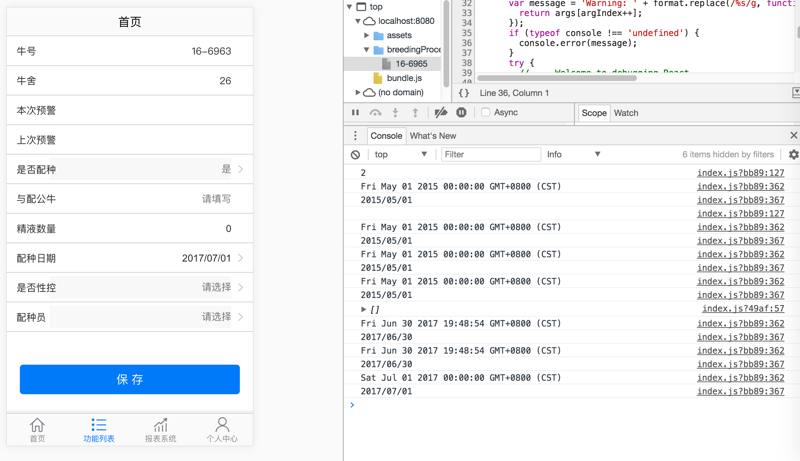The height and width of the screenshot is (461, 800).
Task: Switch to the Watch tab
Action: click(626, 113)
